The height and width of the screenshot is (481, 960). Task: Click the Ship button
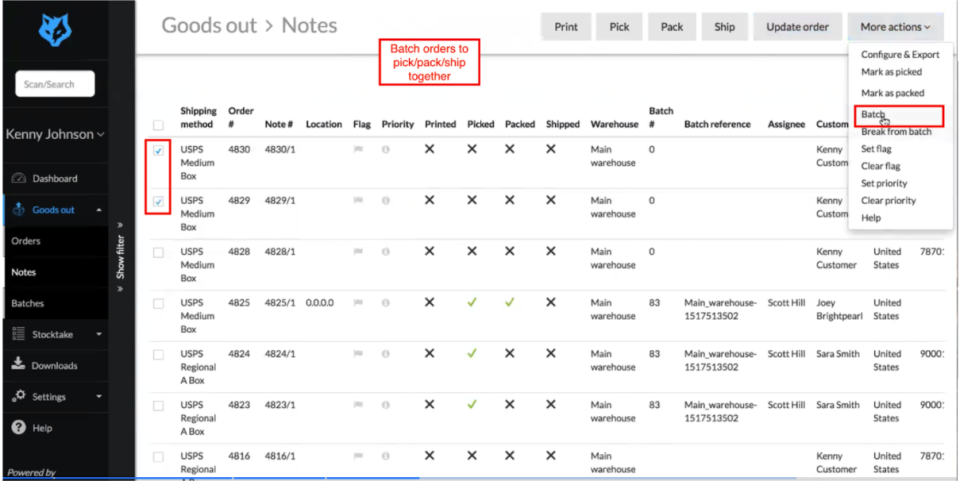coord(725,27)
